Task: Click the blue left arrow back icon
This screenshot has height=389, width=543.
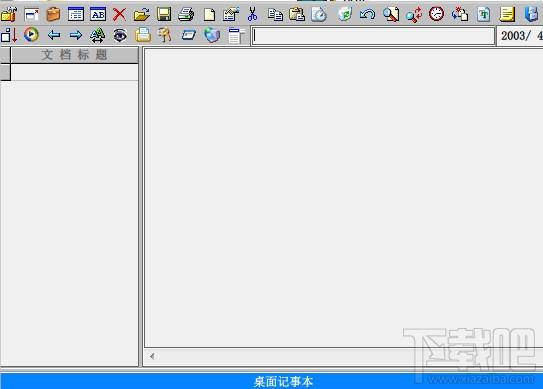Action: (54, 35)
